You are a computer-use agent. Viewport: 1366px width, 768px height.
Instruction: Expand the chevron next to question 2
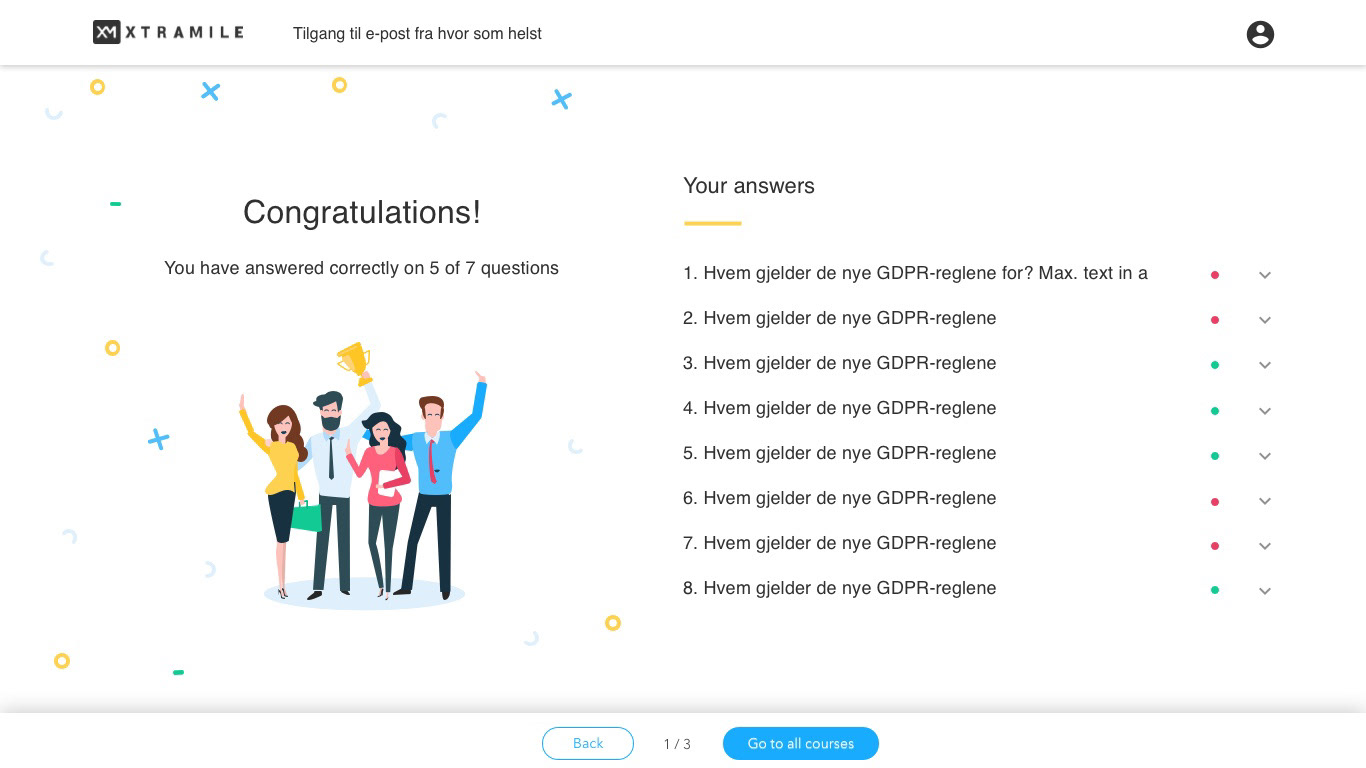tap(1265, 320)
